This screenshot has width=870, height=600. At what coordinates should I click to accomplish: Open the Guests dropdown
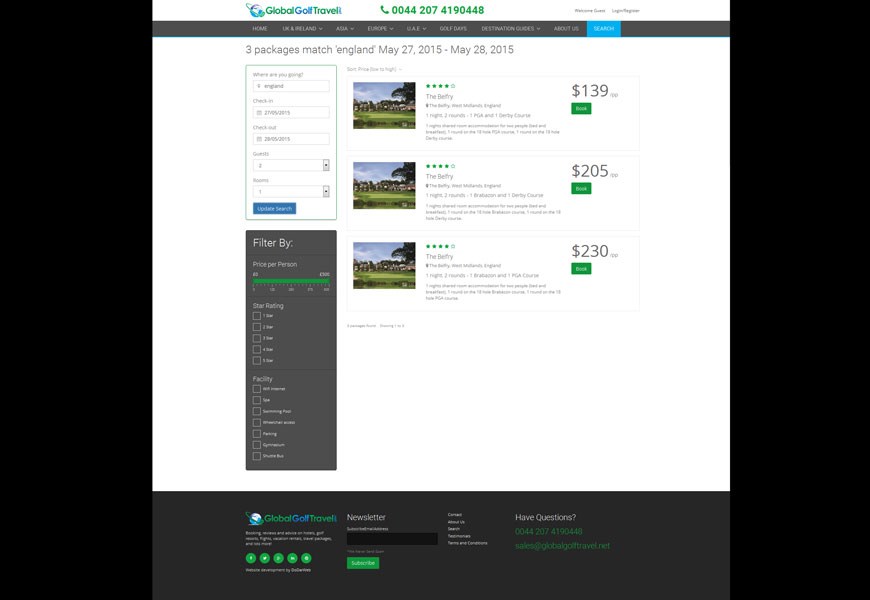(291, 165)
